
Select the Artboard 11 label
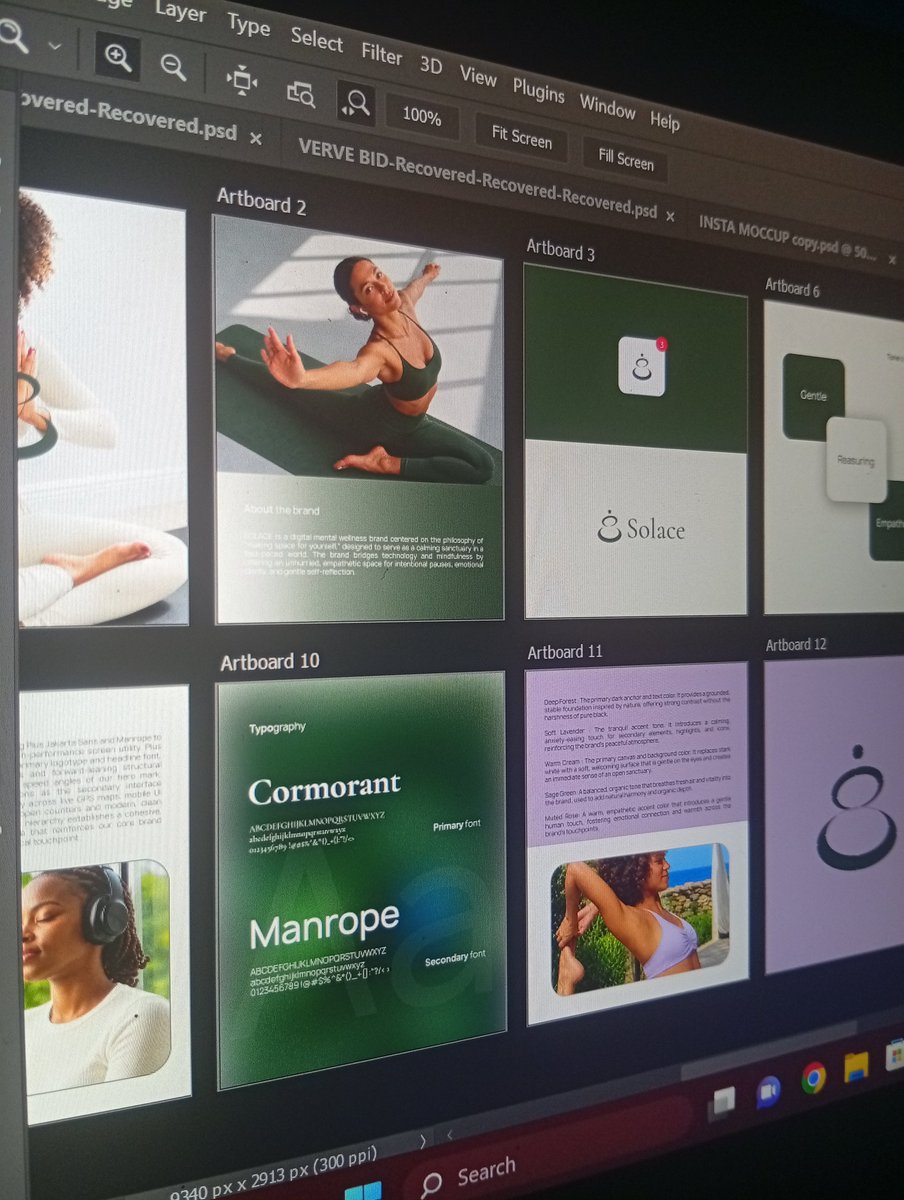tap(565, 652)
